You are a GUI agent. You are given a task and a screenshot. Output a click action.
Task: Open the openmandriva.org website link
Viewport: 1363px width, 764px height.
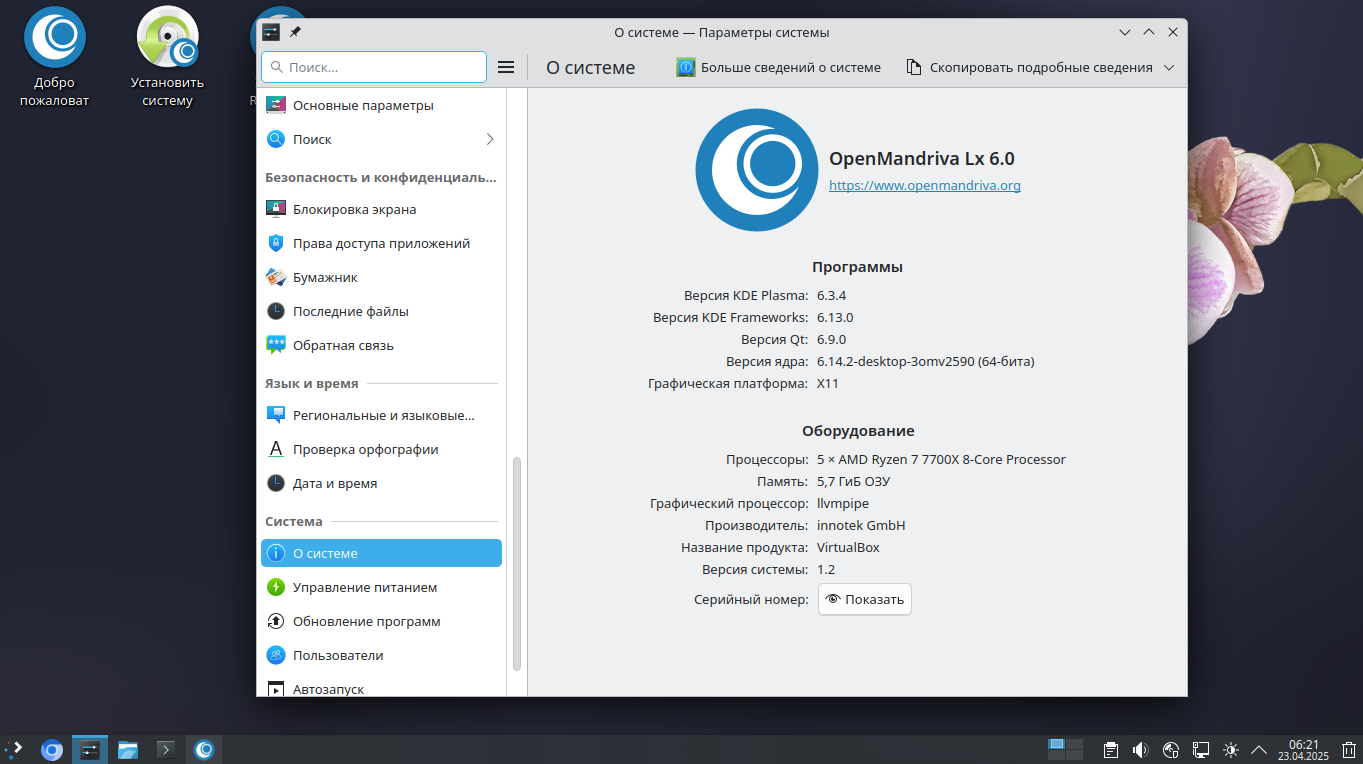(x=925, y=185)
